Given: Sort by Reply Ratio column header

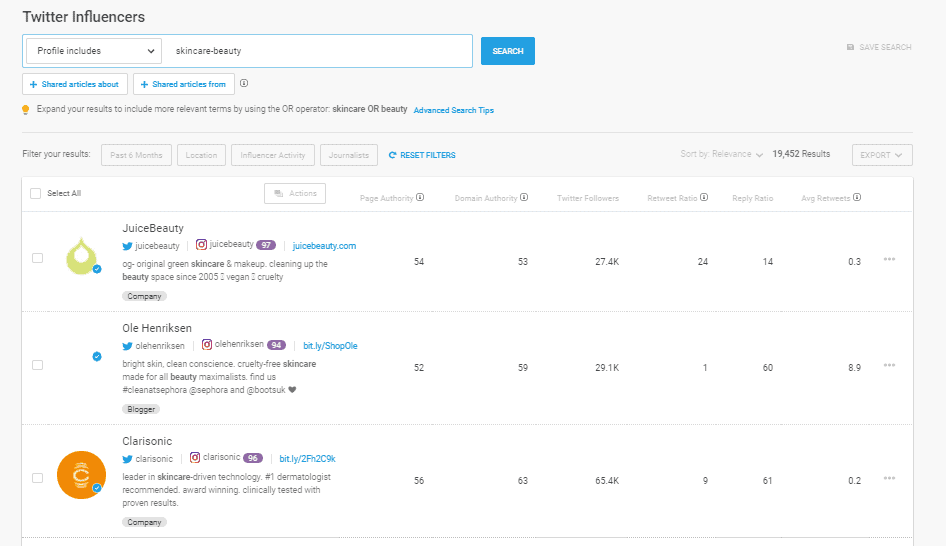Looking at the screenshot, I should coord(752,198).
